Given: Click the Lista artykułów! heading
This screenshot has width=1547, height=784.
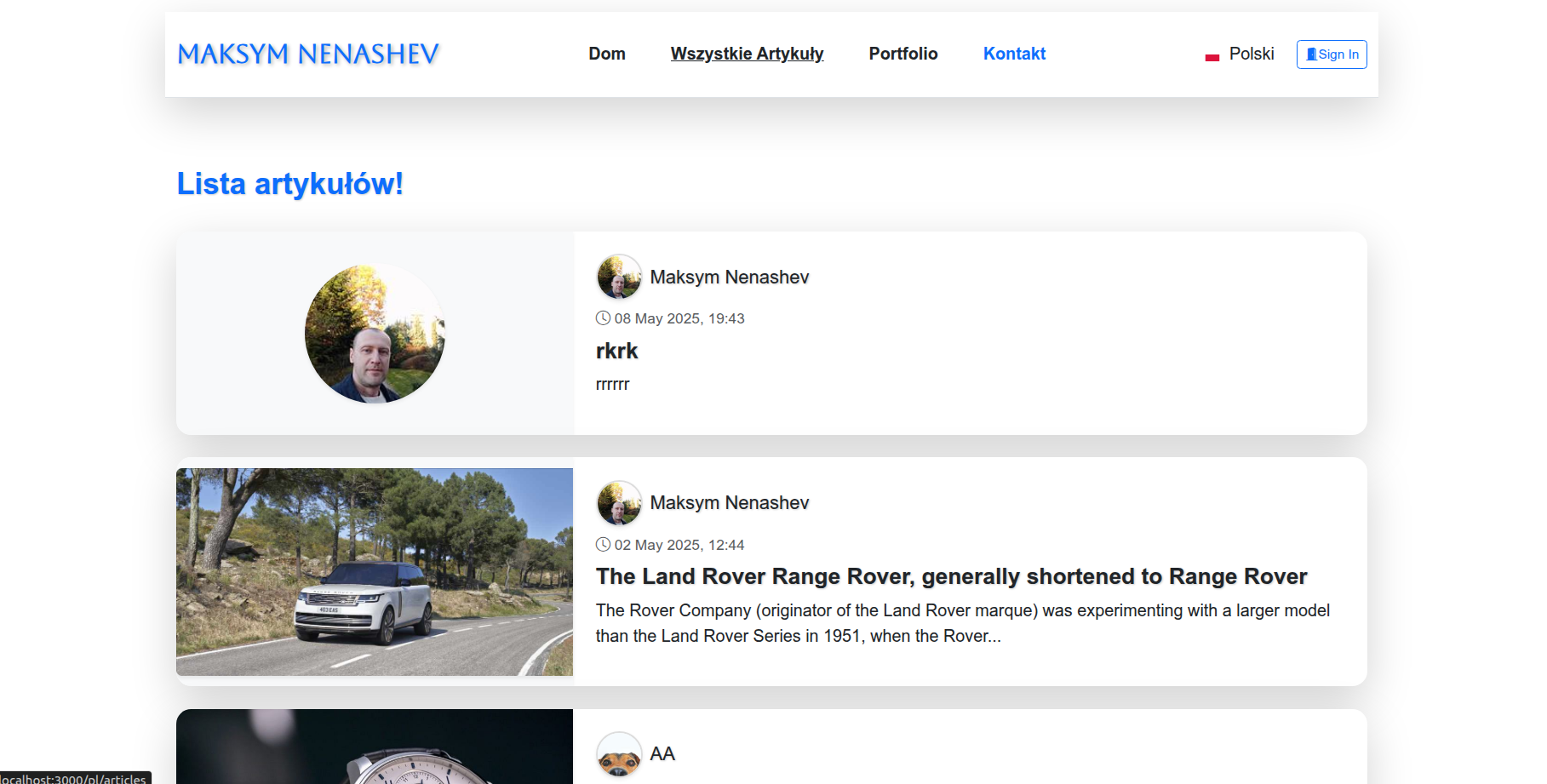Looking at the screenshot, I should [x=289, y=184].
